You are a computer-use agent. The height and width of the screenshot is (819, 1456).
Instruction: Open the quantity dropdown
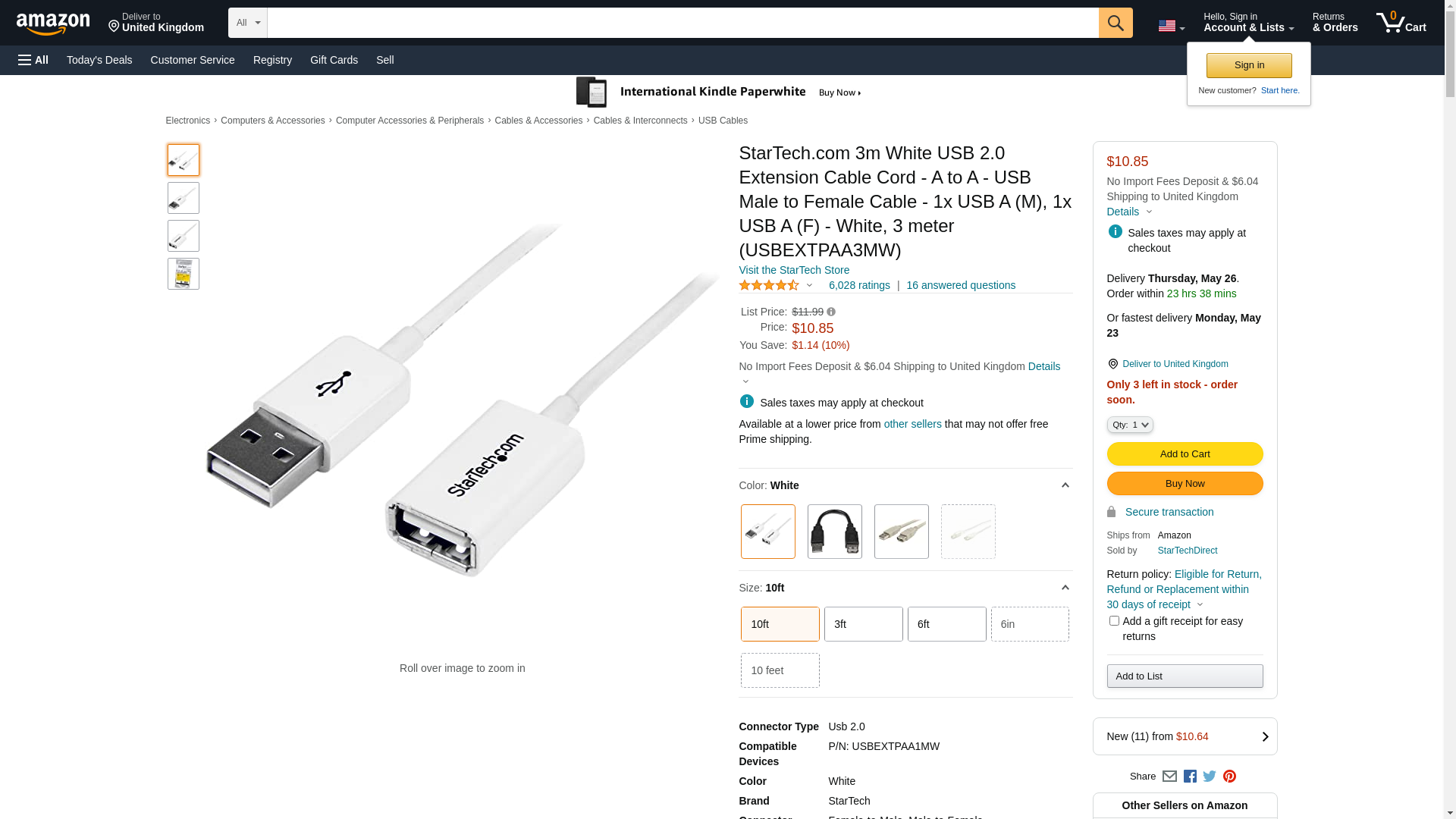1130,425
